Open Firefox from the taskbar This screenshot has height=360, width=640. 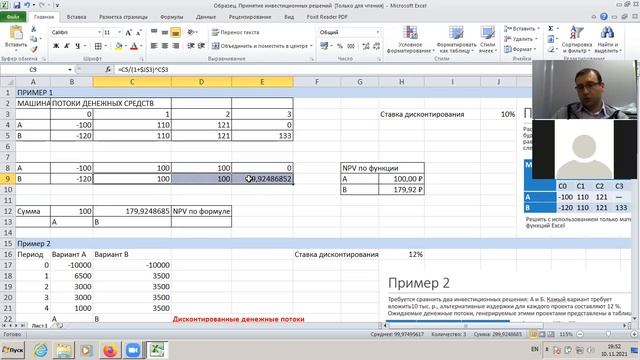pos(110,350)
